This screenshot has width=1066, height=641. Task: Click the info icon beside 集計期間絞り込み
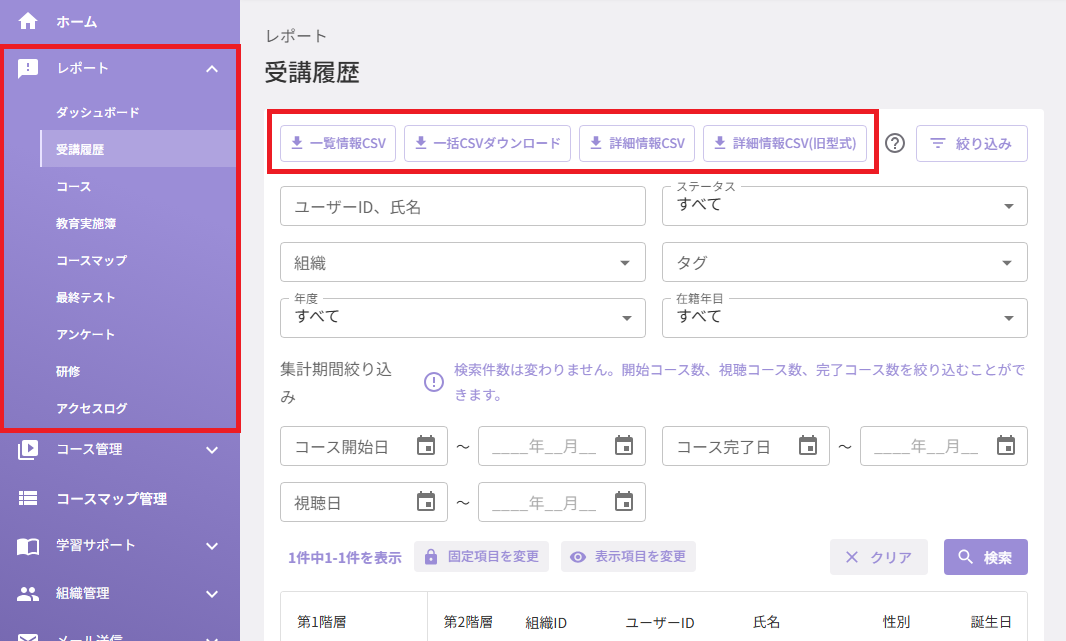point(434,382)
